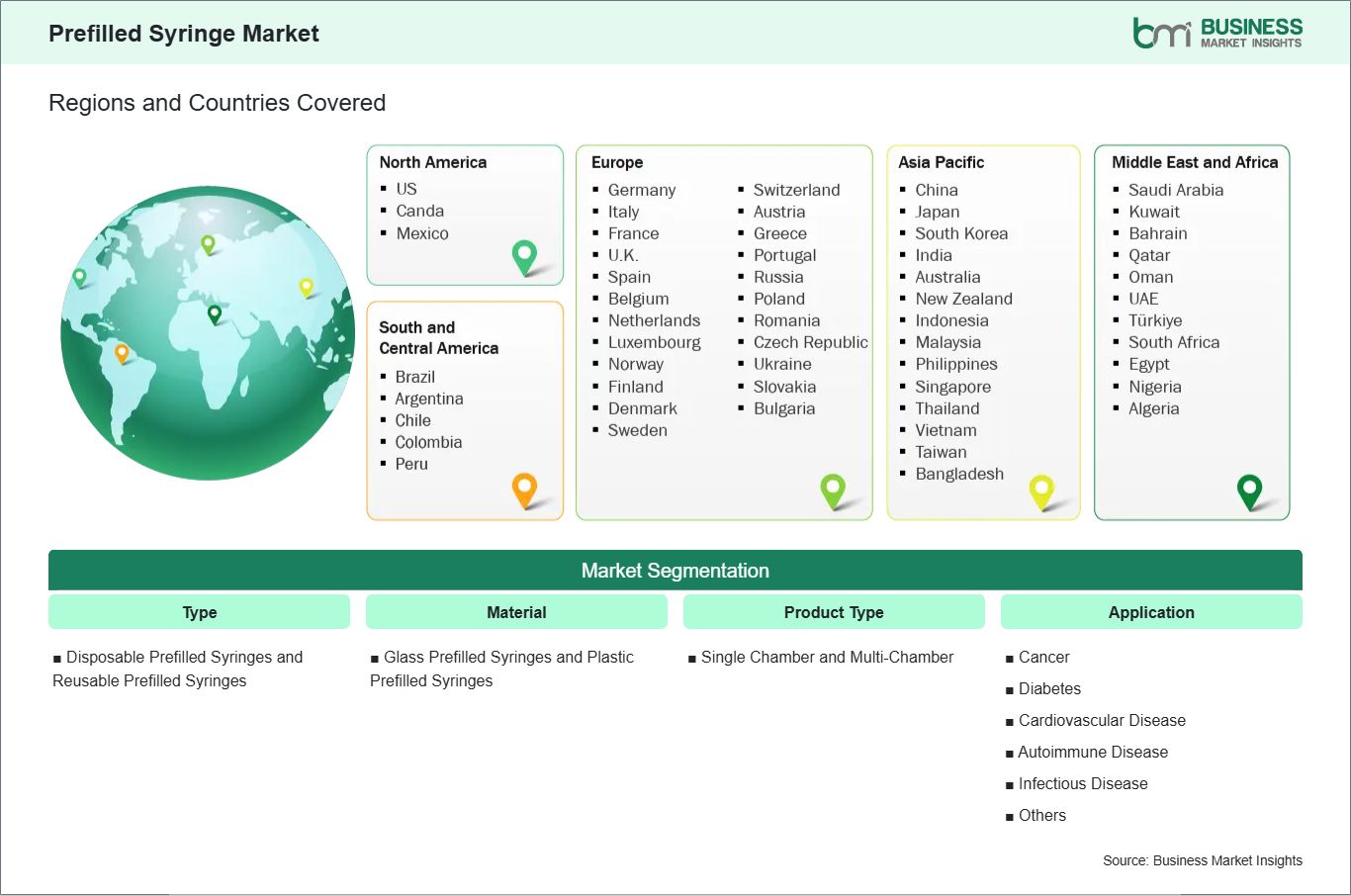Select Germany in the Europe list
Viewport: 1351px width, 896px height.
click(641, 190)
